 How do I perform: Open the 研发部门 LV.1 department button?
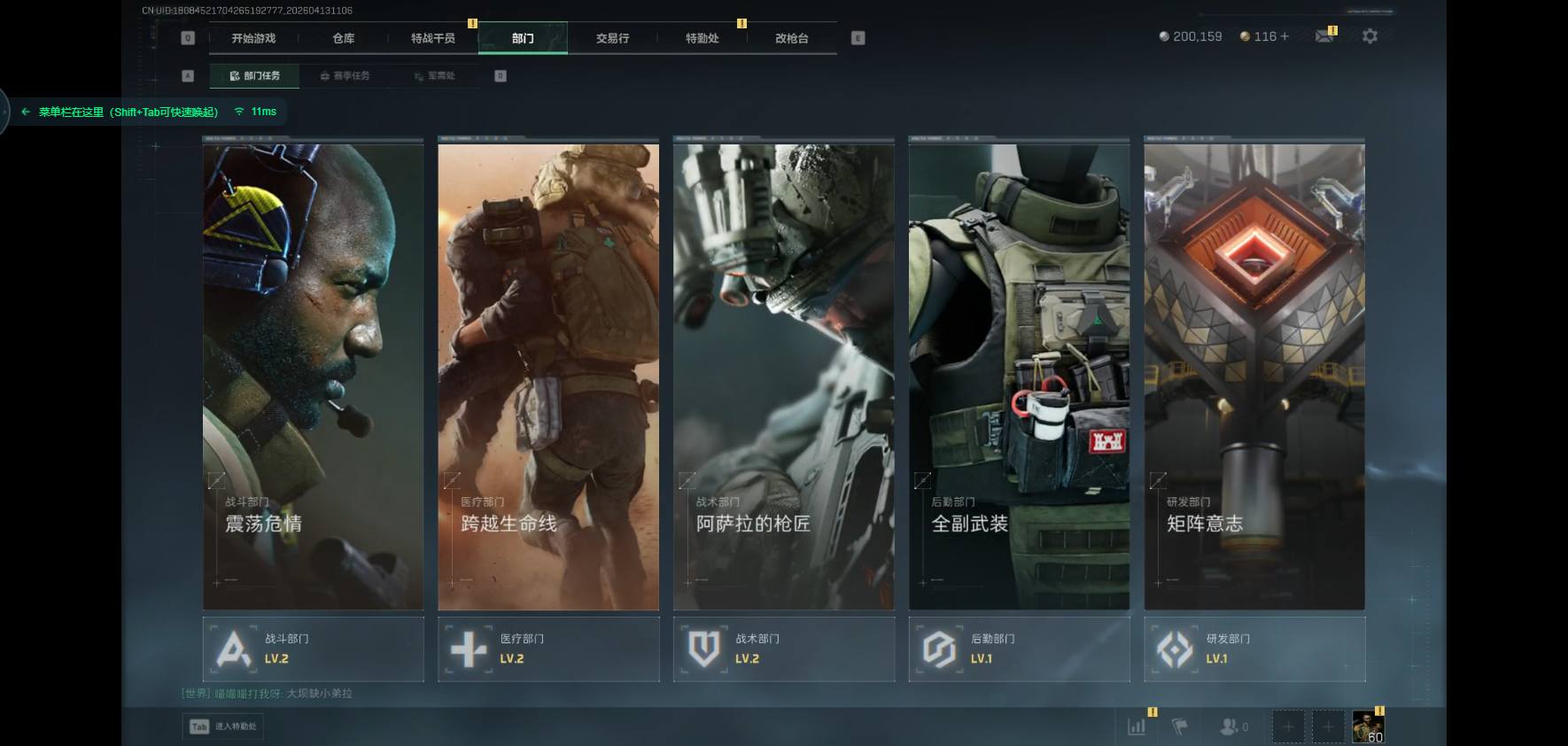click(x=1255, y=649)
